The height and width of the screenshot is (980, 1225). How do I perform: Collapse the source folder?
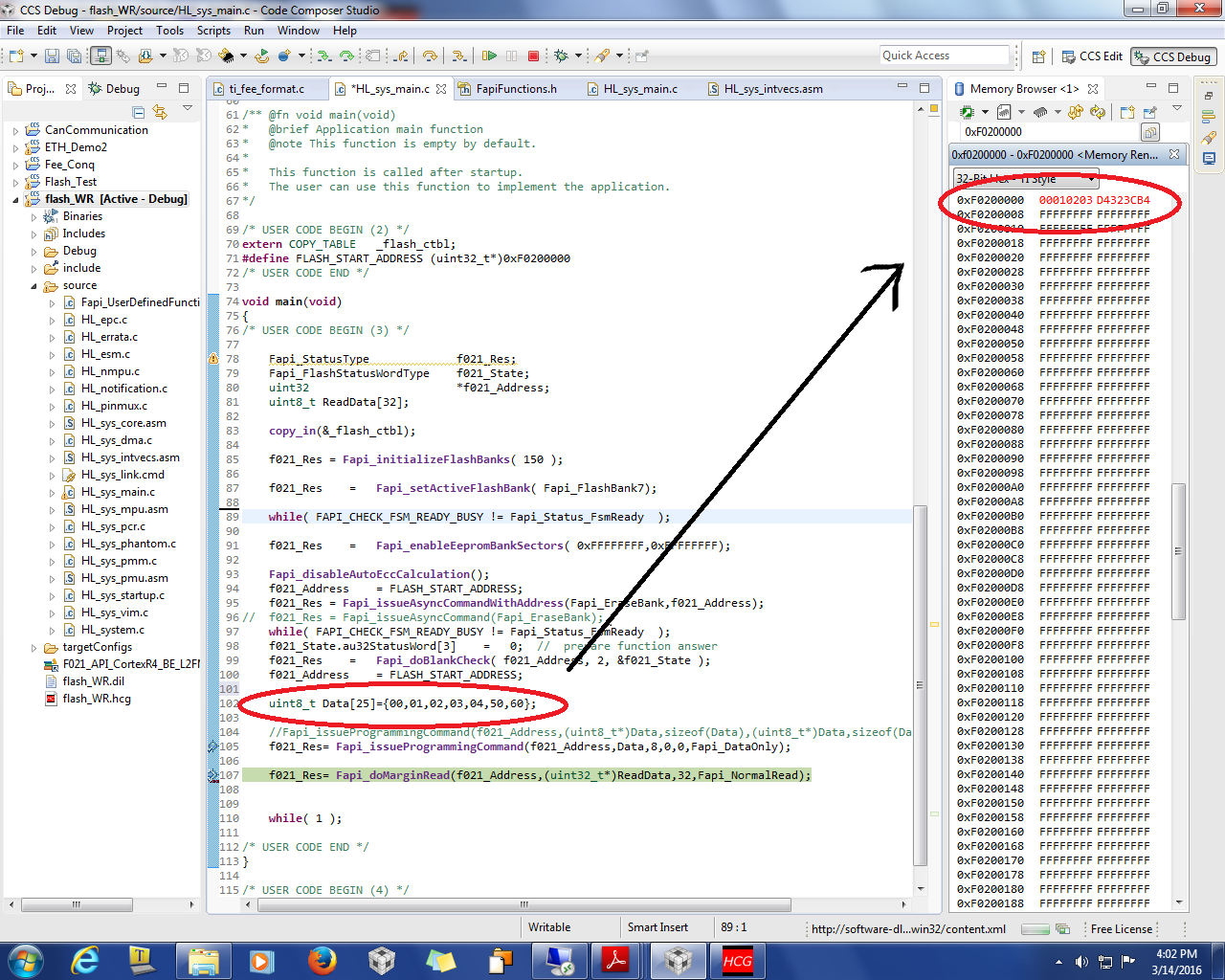33,286
